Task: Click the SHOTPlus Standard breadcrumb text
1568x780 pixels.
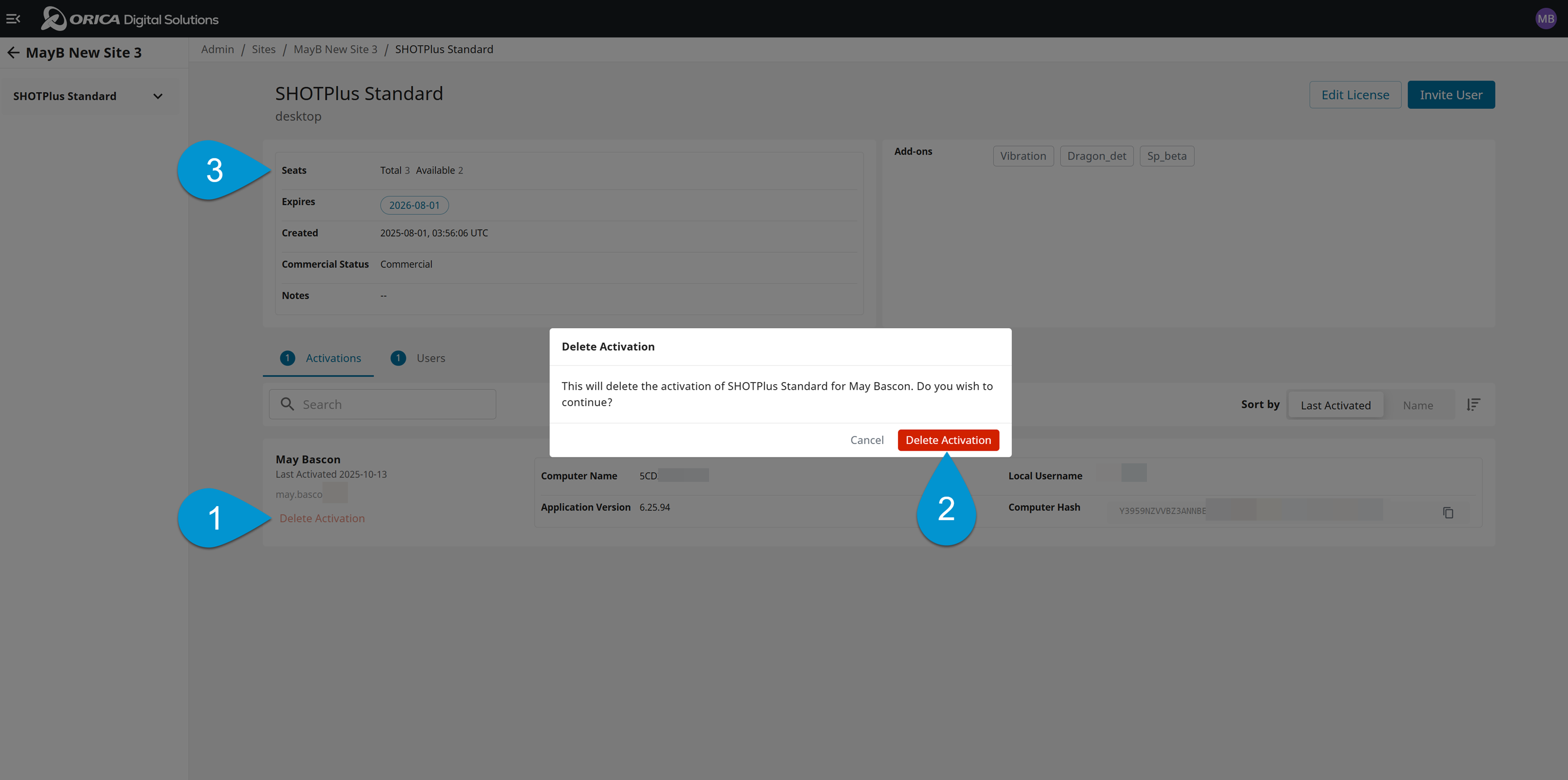Action: click(x=444, y=49)
